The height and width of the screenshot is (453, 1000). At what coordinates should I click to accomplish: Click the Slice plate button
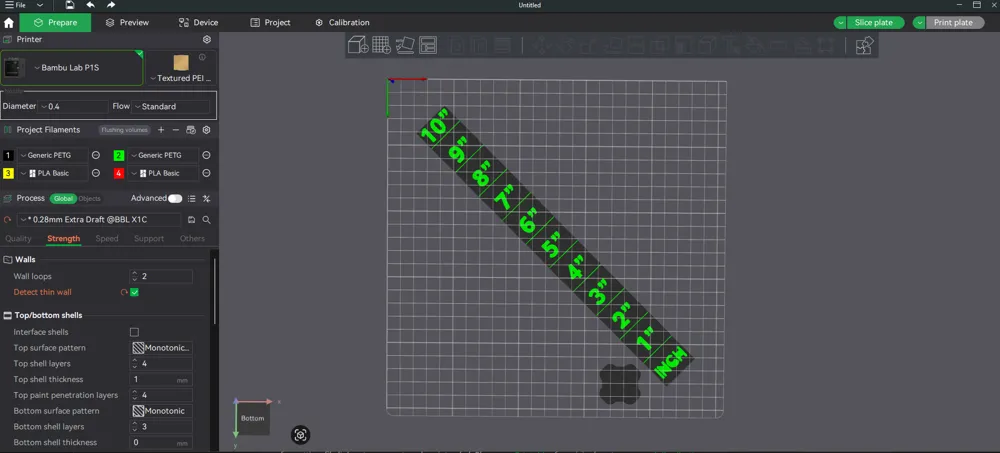[x=876, y=23]
